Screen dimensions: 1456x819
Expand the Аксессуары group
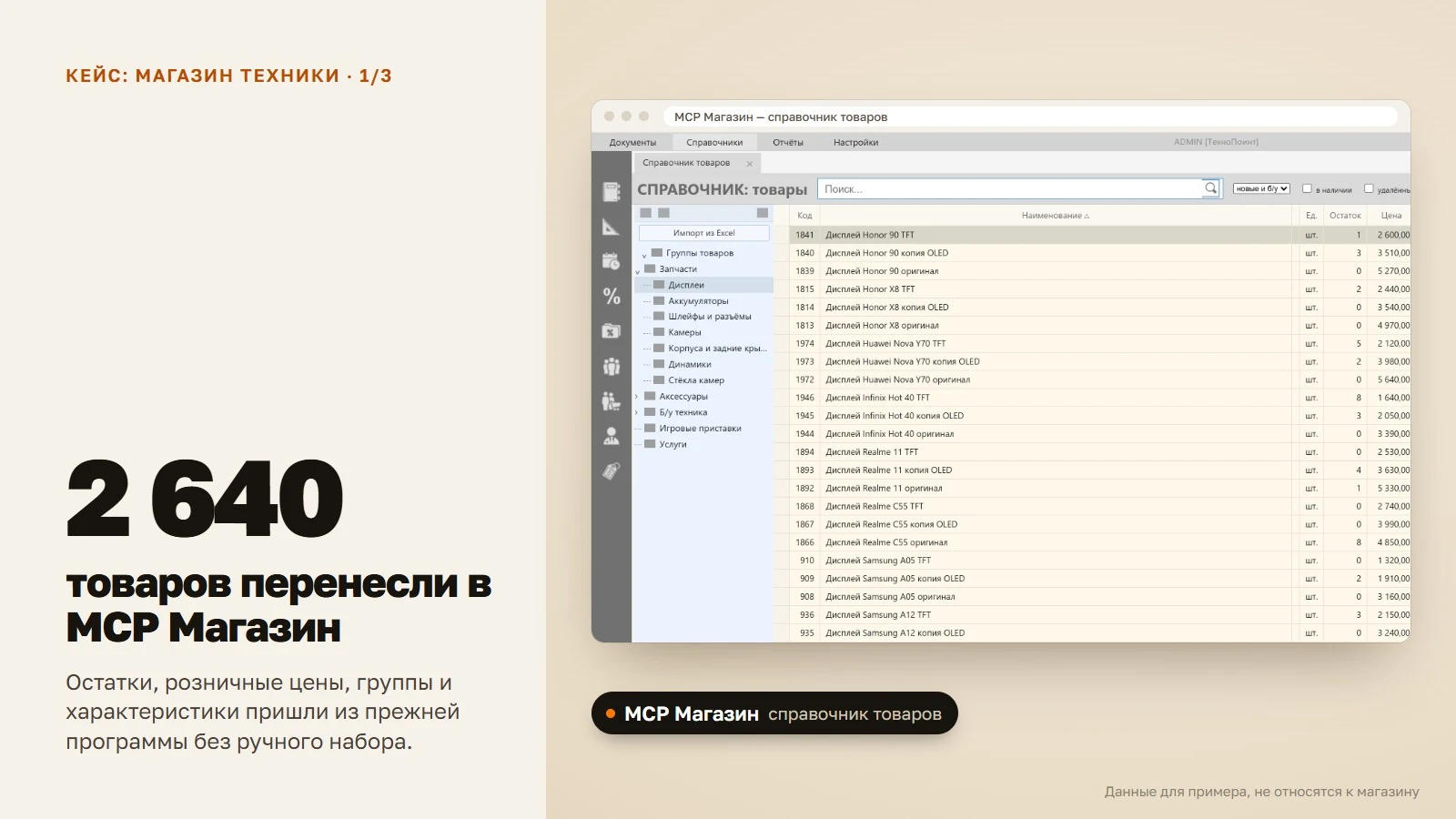(636, 397)
